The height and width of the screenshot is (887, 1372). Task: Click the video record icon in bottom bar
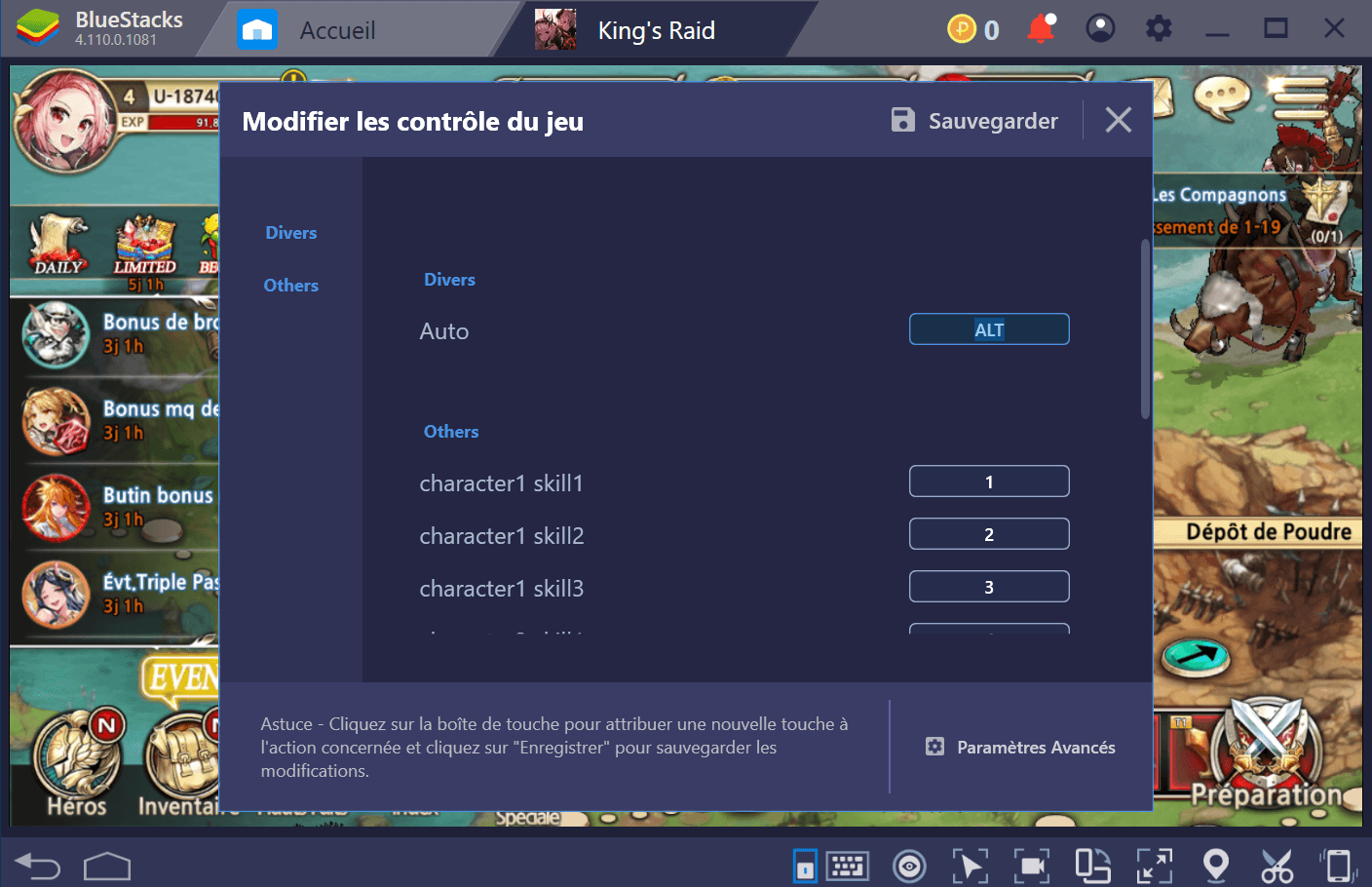coord(1031,866)
